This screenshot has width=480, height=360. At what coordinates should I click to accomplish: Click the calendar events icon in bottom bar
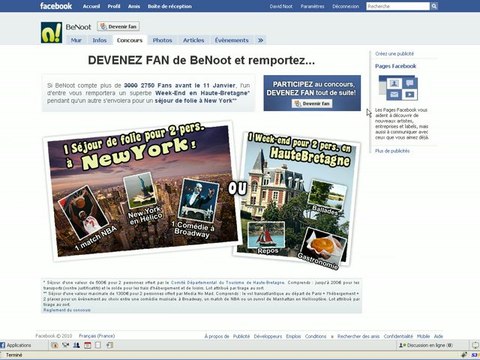pos(87,345)
